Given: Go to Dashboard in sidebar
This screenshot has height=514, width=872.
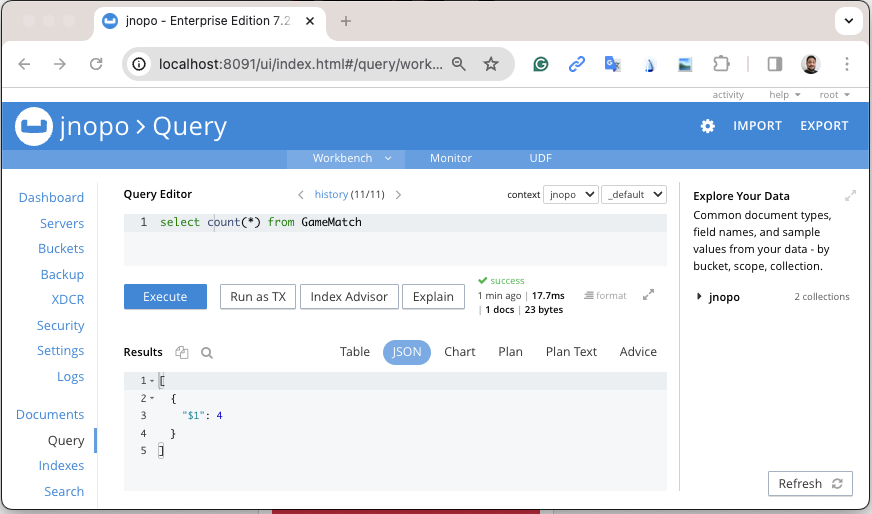Looking at the screenshot, I should (x=51, y=198).
